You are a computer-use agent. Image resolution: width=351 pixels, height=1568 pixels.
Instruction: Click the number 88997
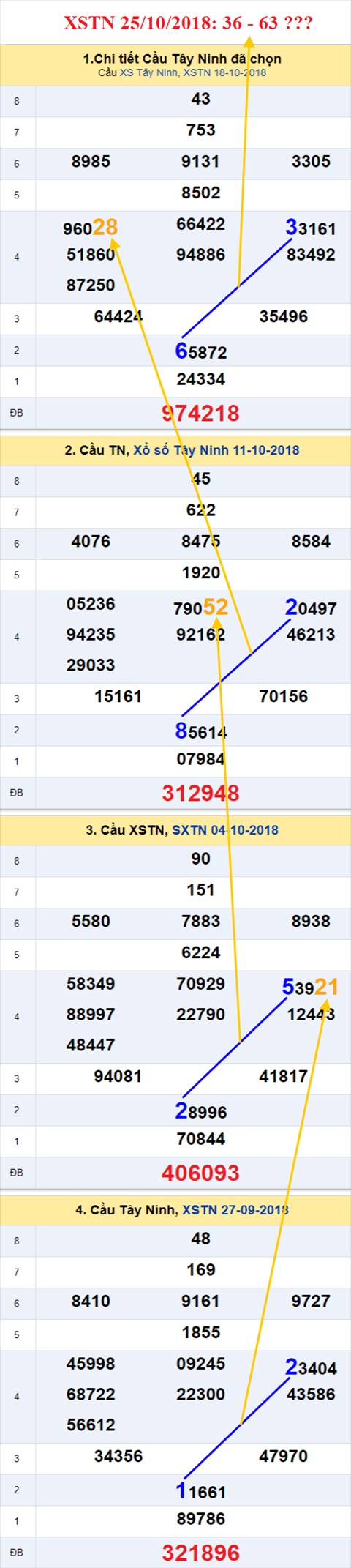click(91, 1015)
